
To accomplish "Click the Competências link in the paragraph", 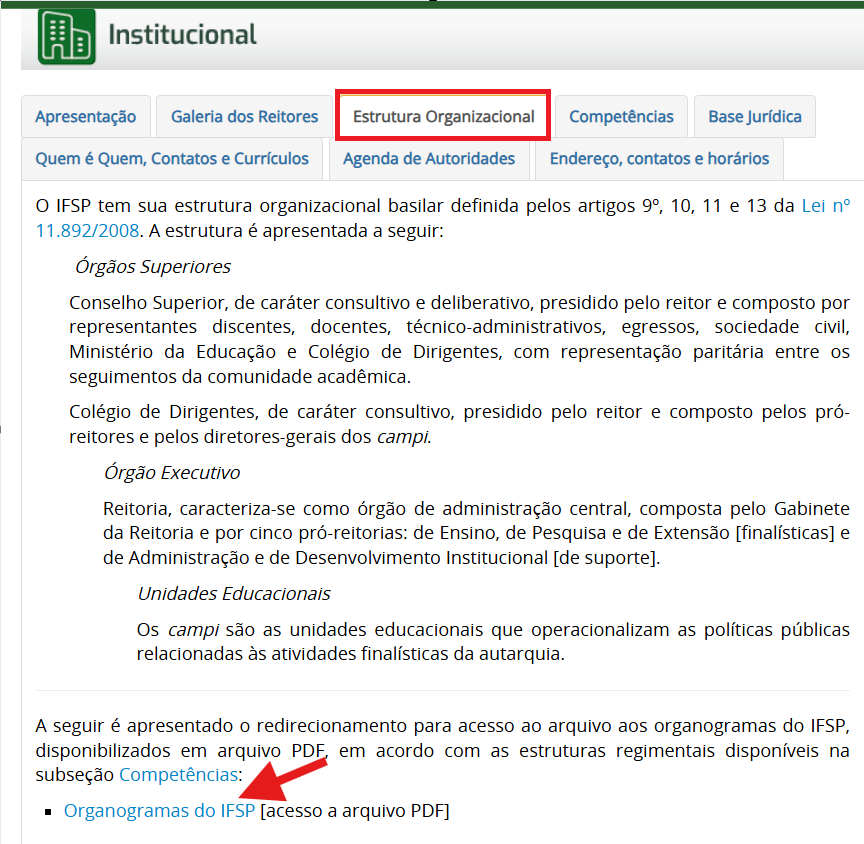I will coord(177,774).
